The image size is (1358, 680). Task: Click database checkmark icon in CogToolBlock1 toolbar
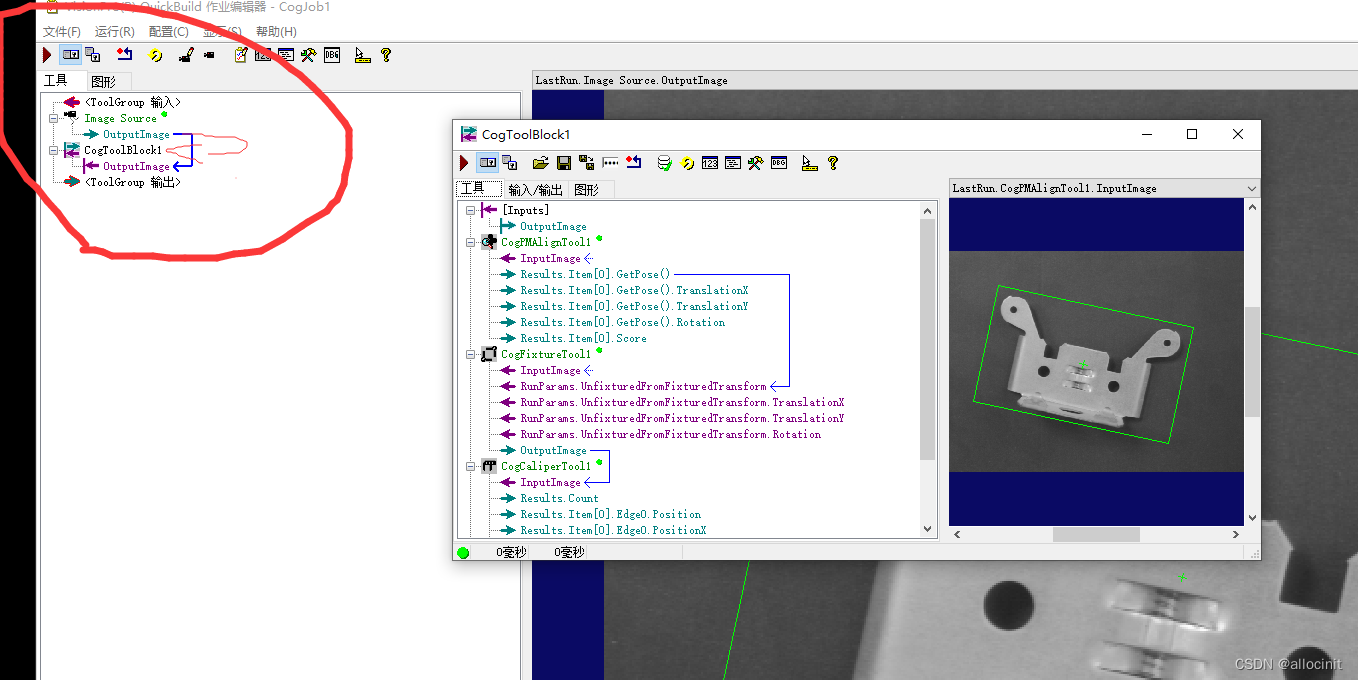click(664, 163)
